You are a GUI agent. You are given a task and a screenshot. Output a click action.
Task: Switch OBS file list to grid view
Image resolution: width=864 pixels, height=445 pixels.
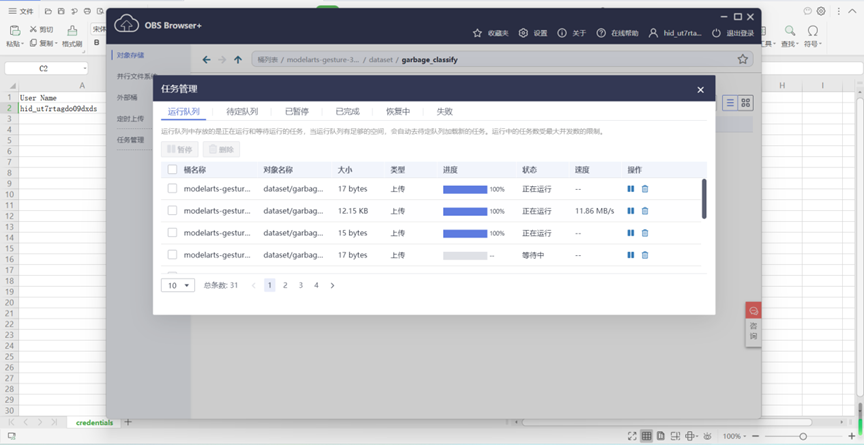click(746, 102)
